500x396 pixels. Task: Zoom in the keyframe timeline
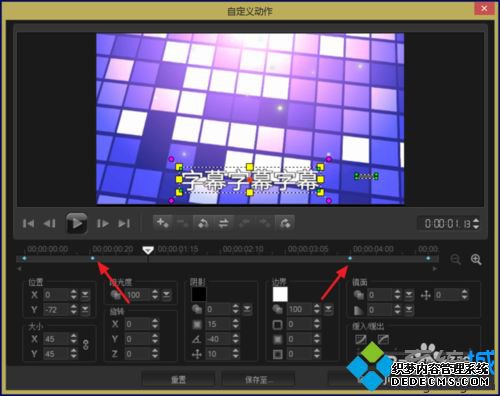[x=476, y=259]
